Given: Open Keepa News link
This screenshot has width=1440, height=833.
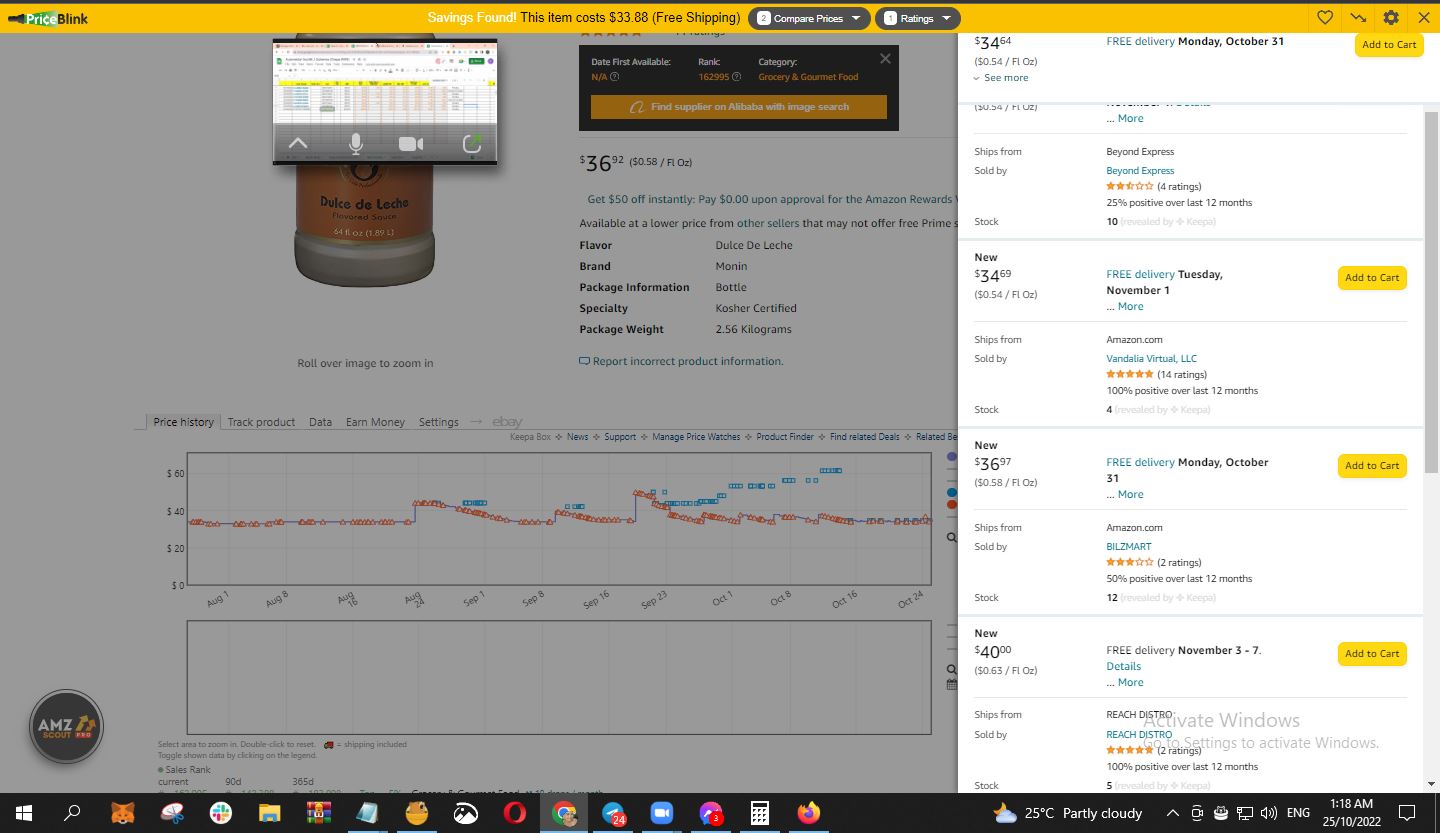Looking at the screenshot, I should [577, 437].
